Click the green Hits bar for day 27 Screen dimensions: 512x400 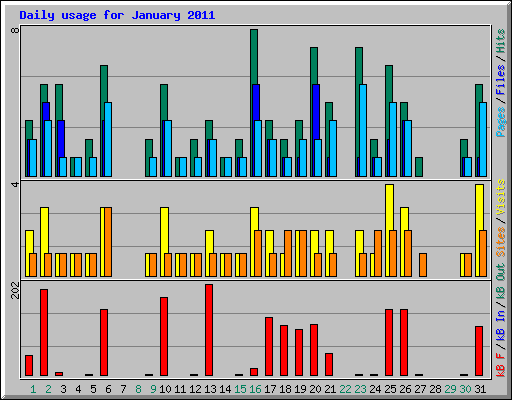419,167
